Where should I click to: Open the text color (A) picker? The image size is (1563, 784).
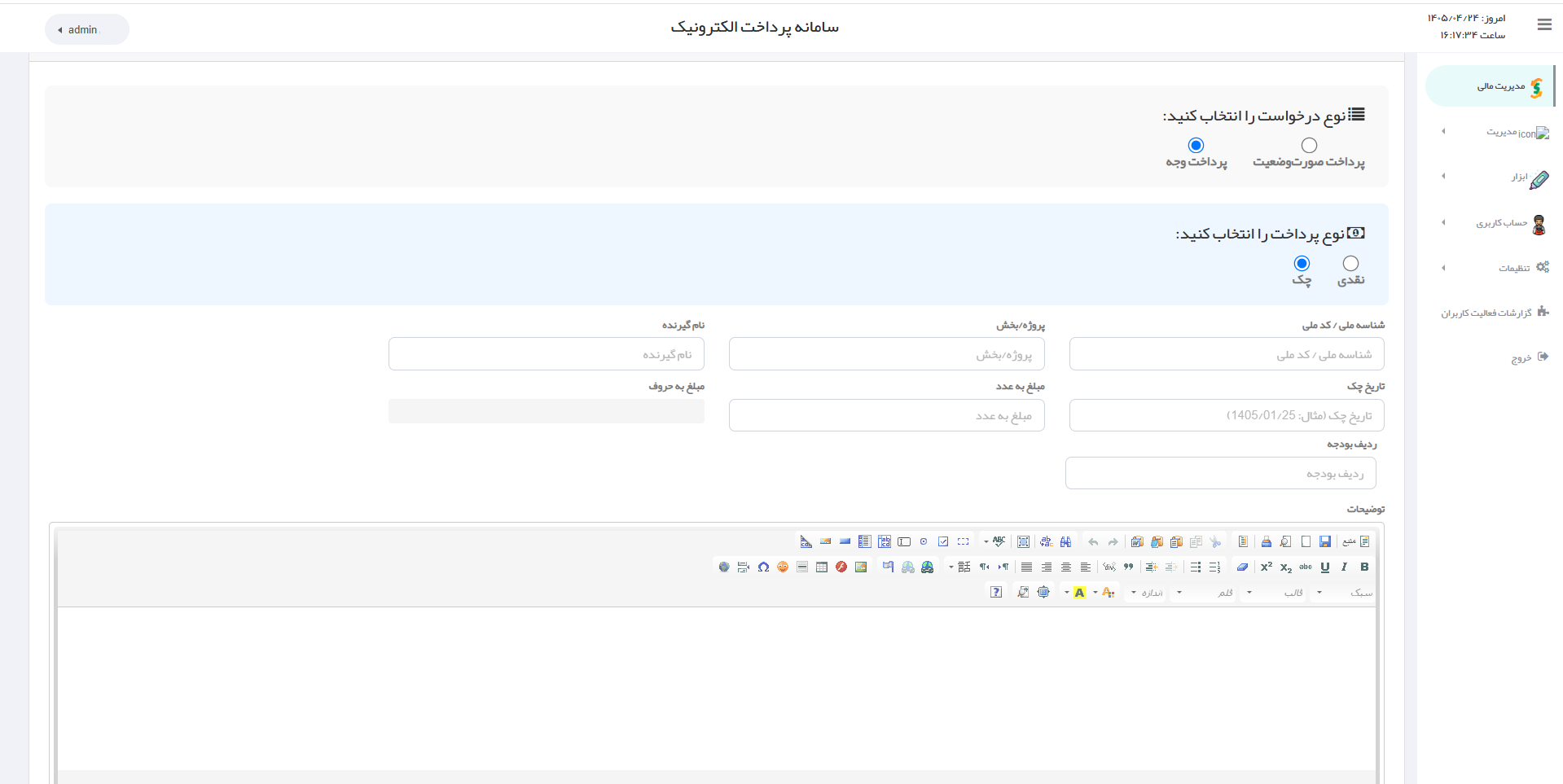point(1109,593)
